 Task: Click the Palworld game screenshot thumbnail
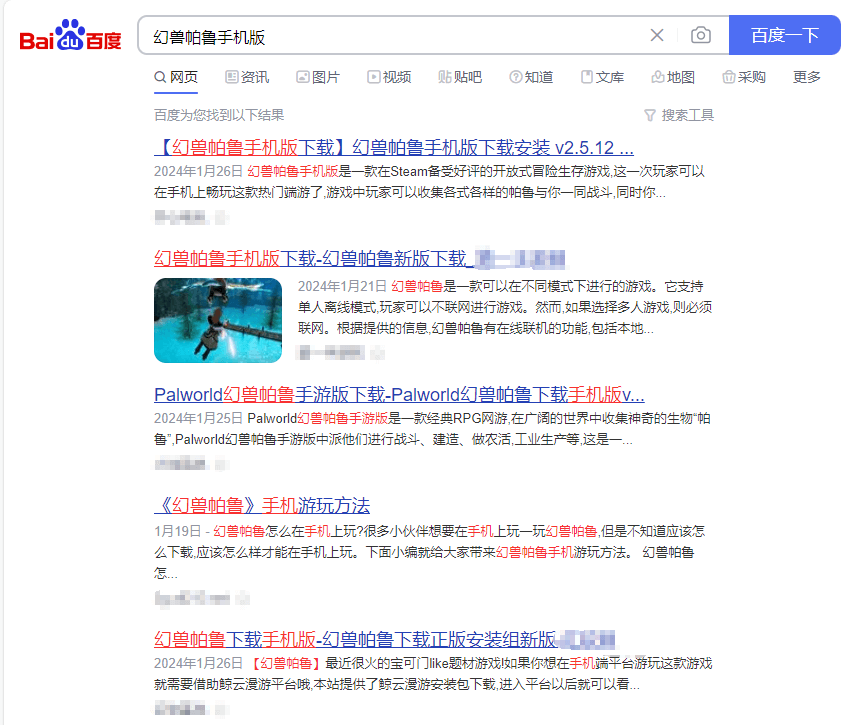[x=217, y=320]
